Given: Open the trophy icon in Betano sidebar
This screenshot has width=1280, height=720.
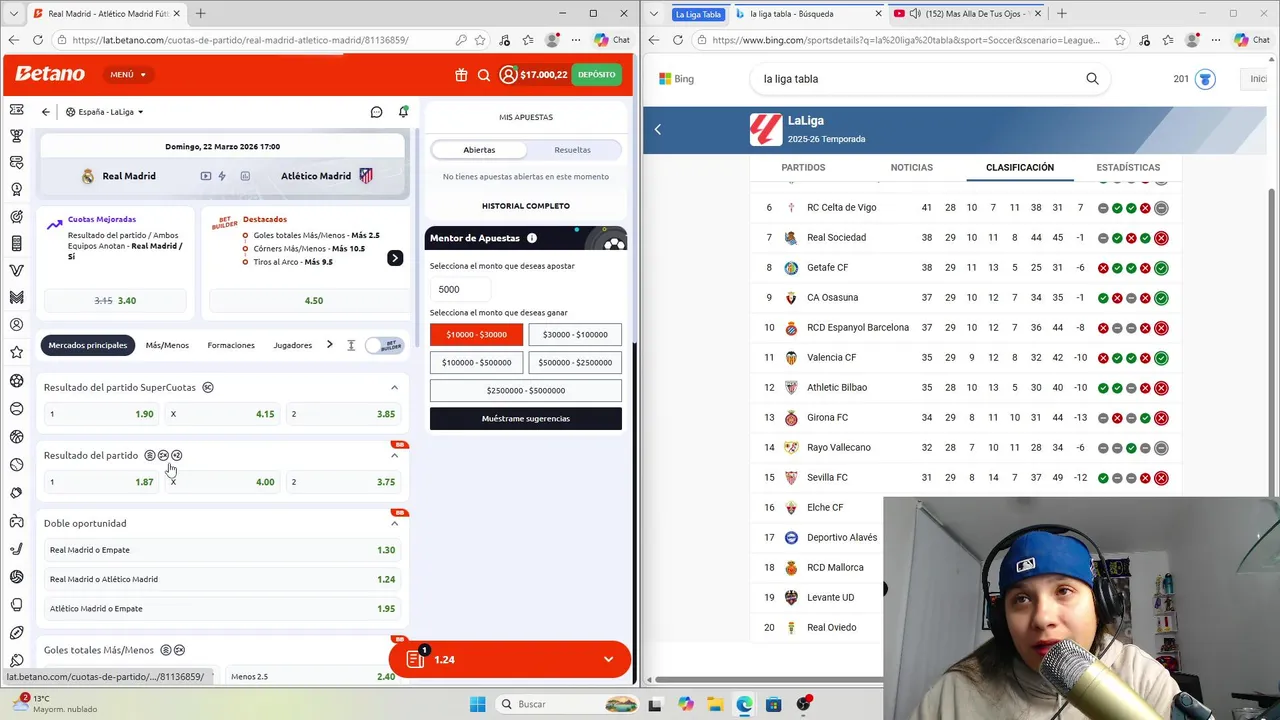Looking at the screenshot, I should [x=16, y=136].
